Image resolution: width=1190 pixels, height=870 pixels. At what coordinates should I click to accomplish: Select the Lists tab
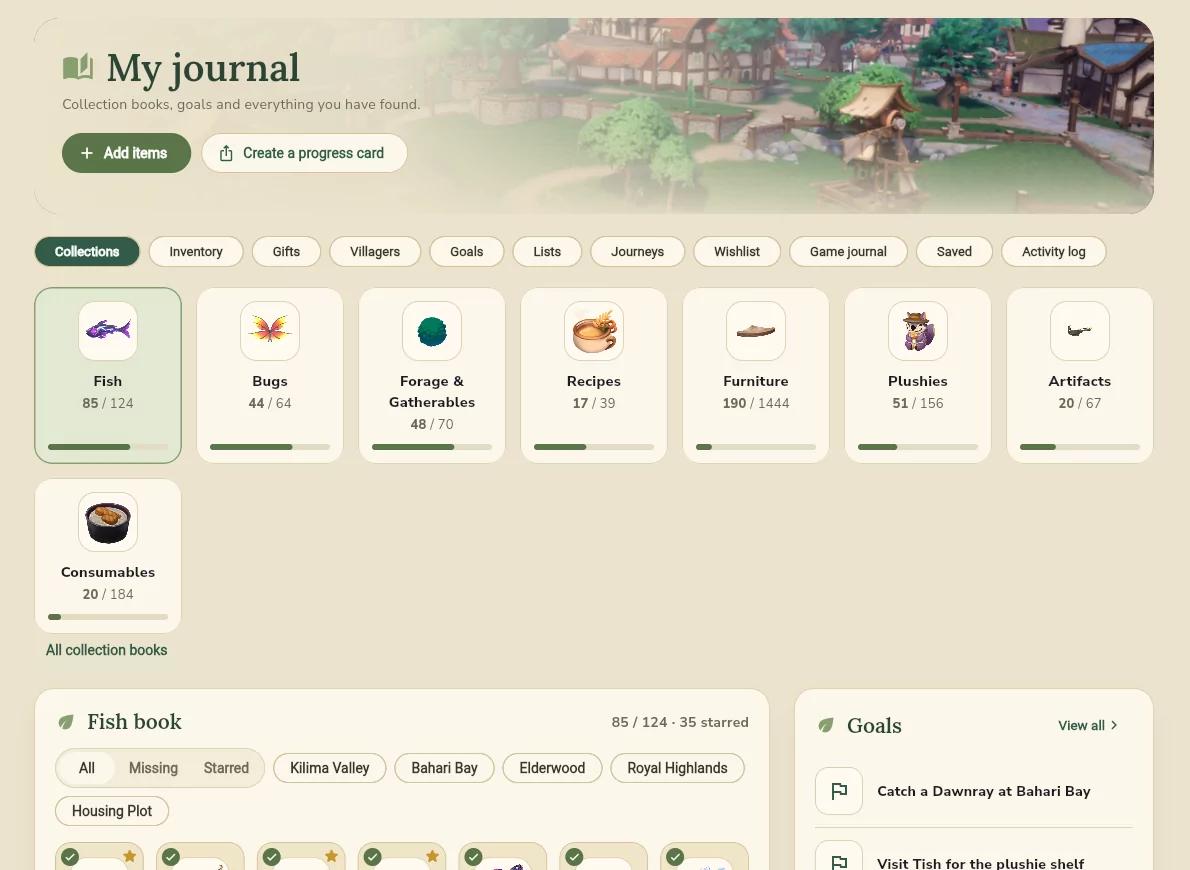click(x=547, y=251)
